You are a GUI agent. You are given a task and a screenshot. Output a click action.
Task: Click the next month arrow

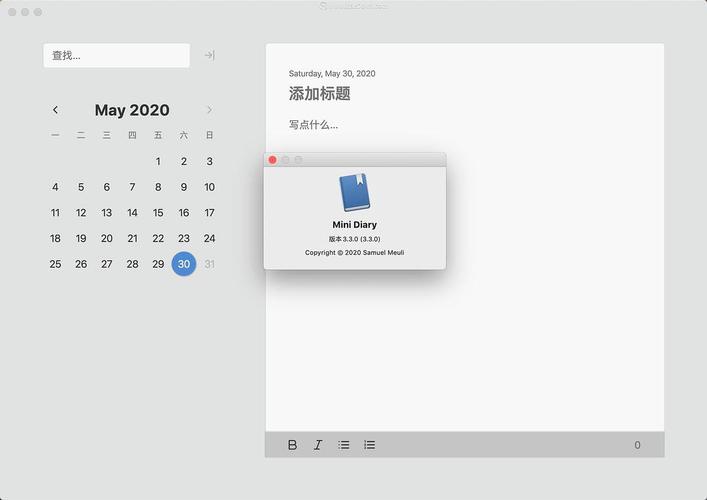pyautogui.click(x=209, y=110)
